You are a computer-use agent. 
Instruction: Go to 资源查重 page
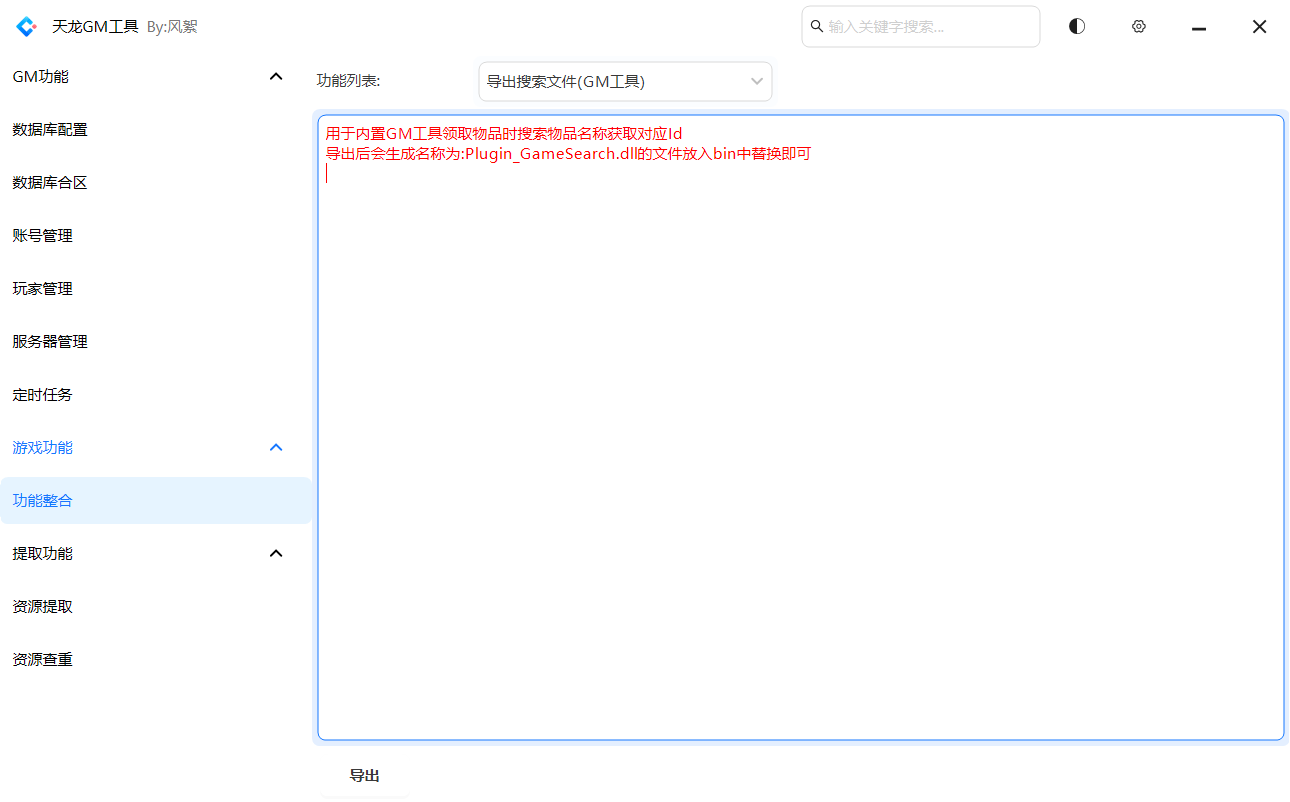click(x=43, y=660)
